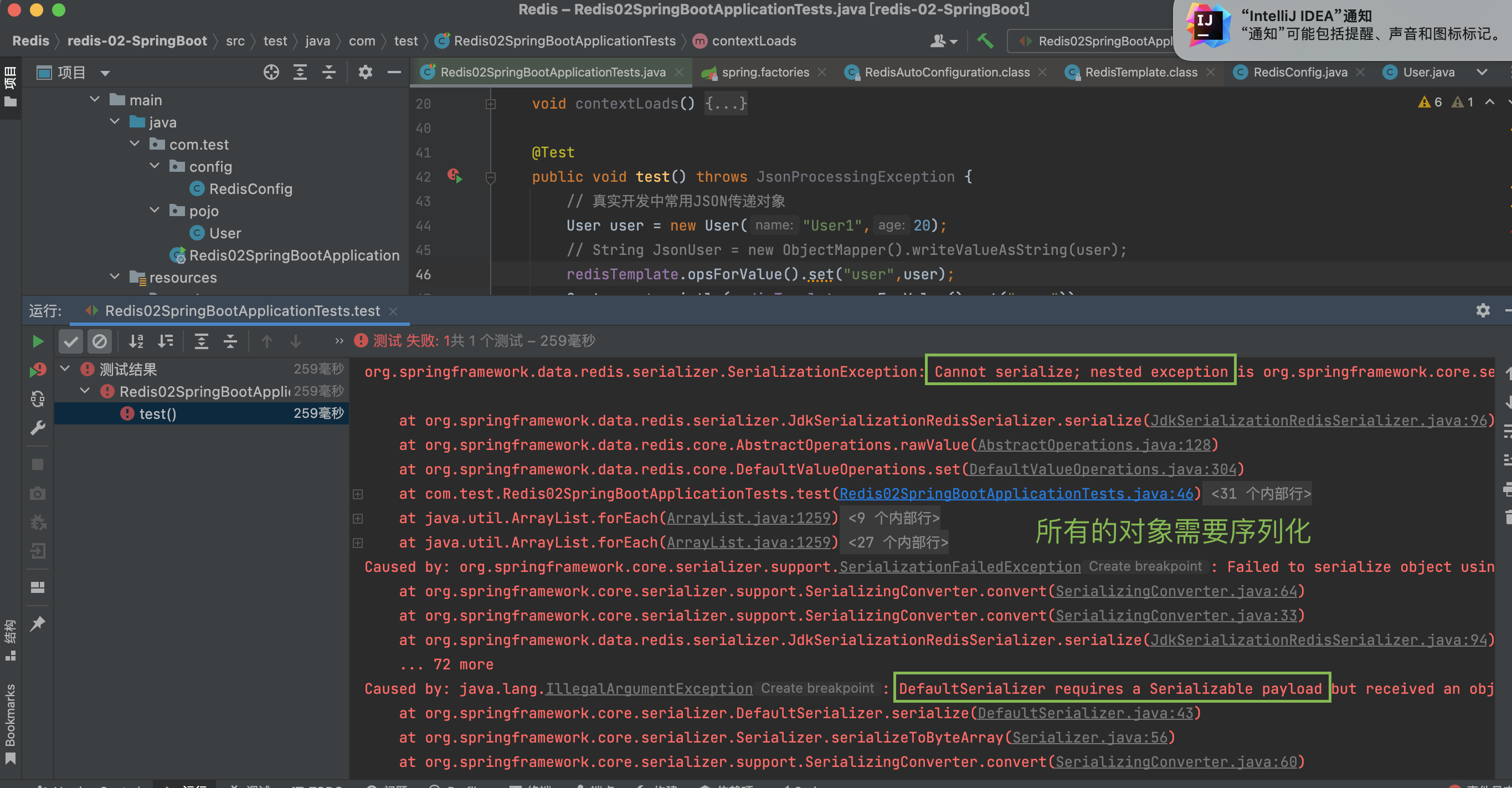Collapse the config package
The image size is (1512, 788).
[155, 166]
